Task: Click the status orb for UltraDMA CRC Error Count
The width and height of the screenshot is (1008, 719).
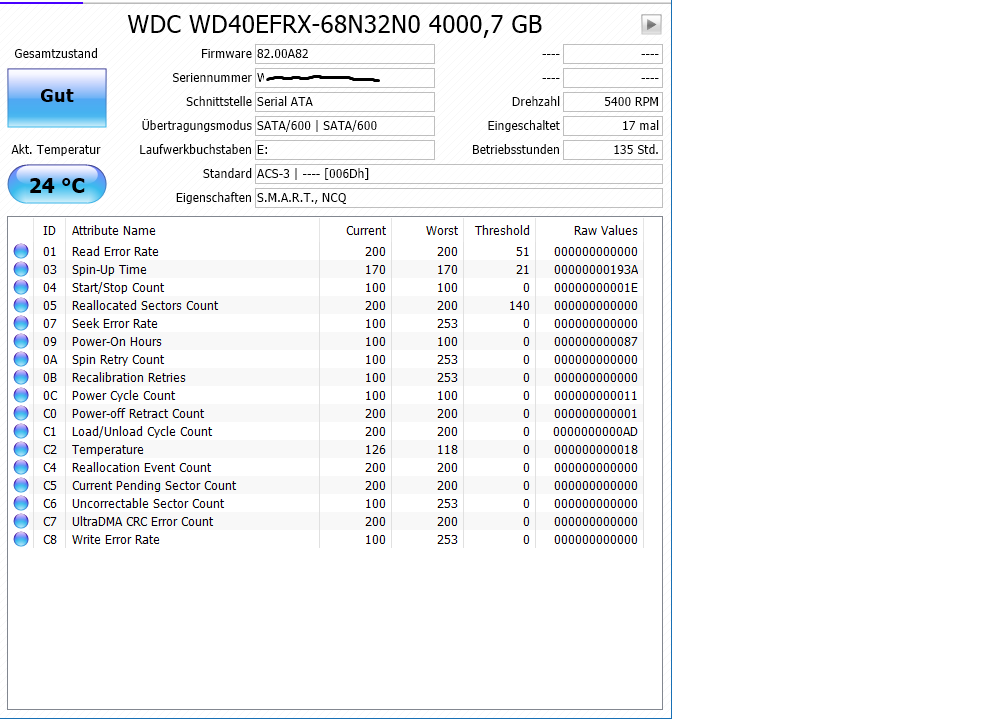Action: pos(21,522)
